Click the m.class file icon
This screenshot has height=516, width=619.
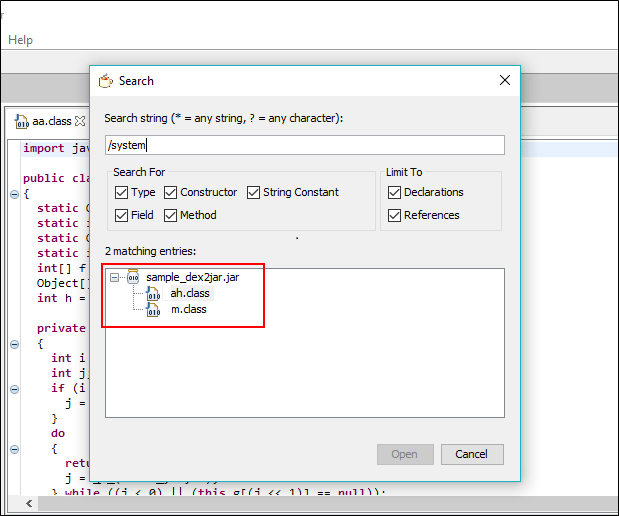(153, 310)
